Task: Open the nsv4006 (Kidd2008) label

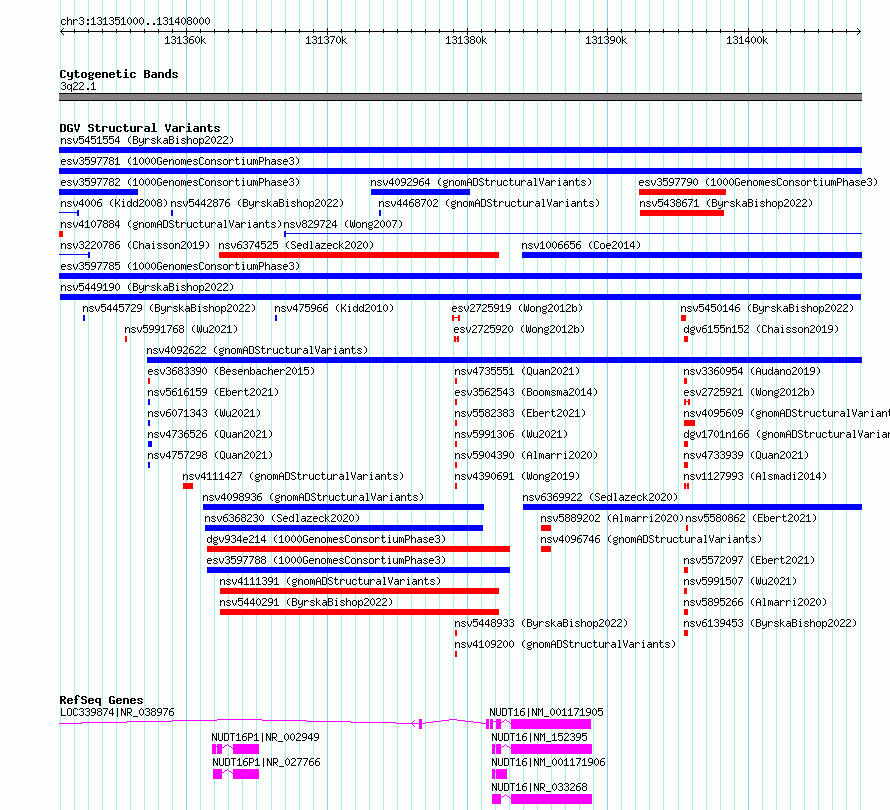Action: coord(114,203)
